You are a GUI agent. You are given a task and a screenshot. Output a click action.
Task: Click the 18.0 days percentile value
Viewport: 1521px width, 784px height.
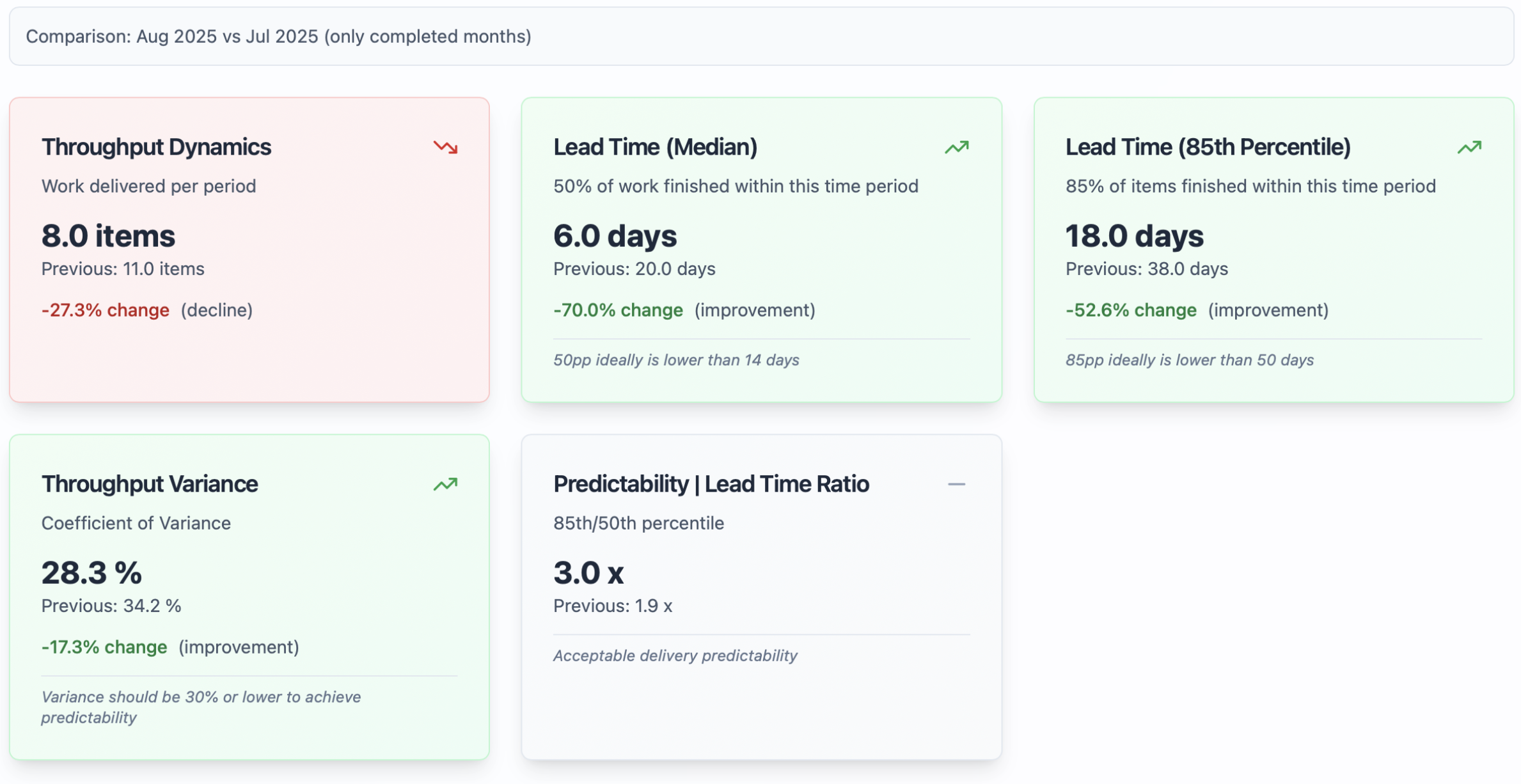coord(1134,236)
